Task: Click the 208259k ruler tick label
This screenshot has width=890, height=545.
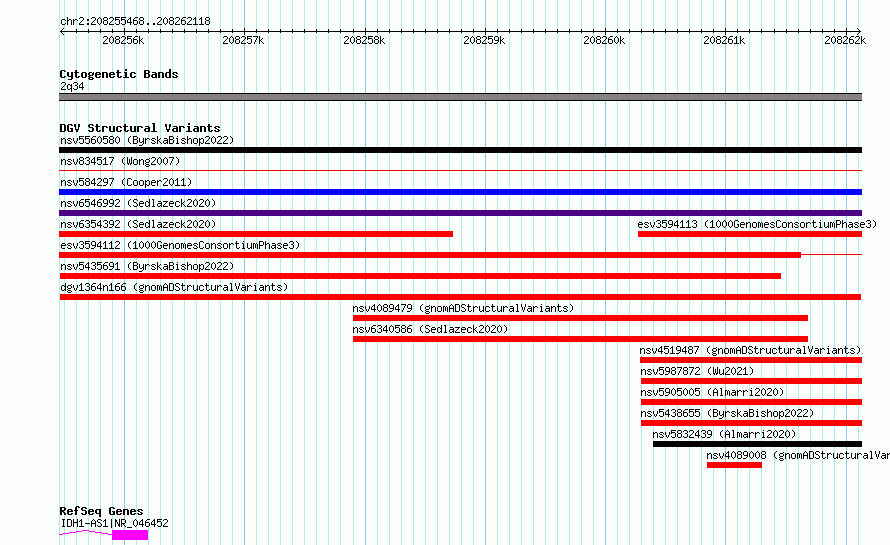Action: (x=484, y=40)
